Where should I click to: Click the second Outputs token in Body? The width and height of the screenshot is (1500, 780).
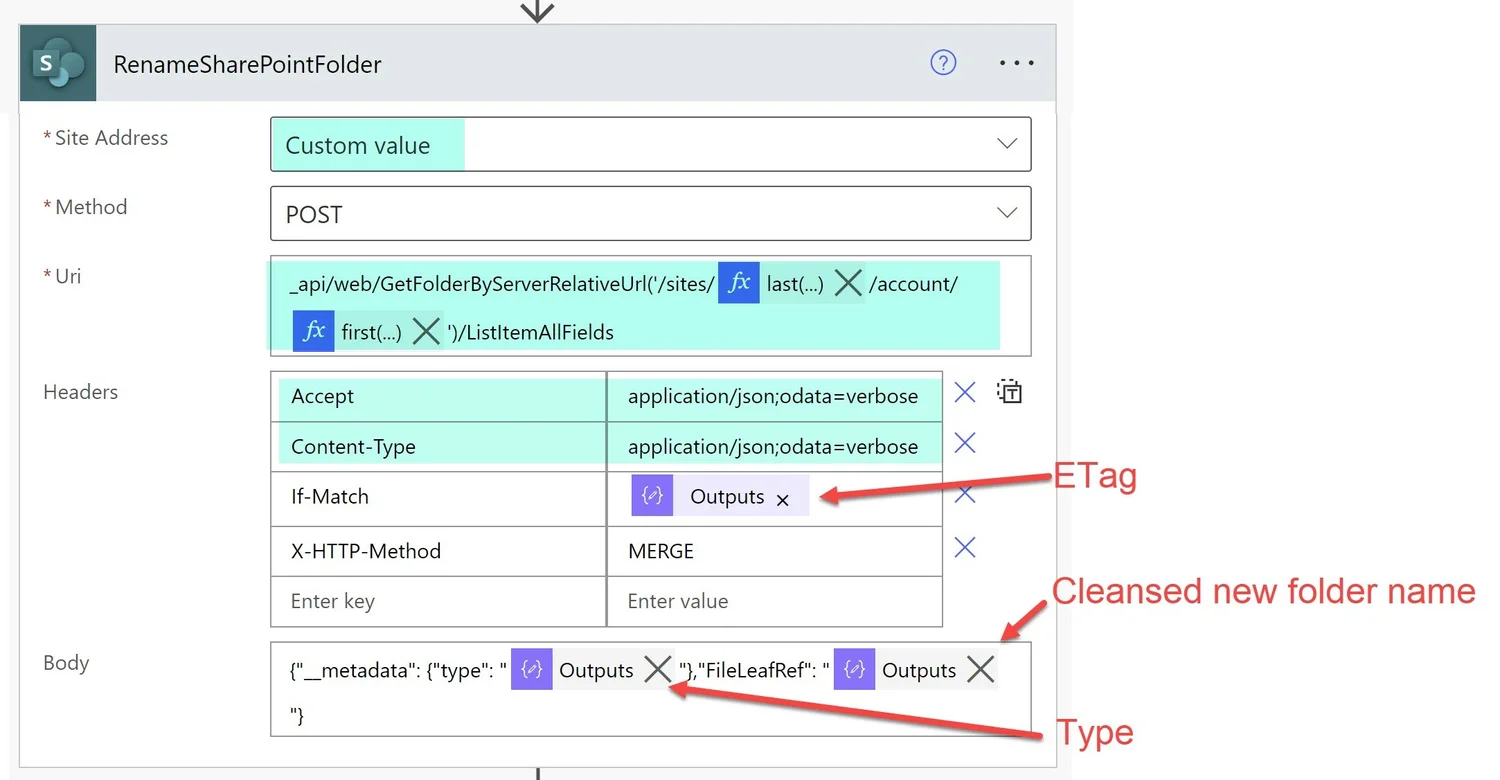(919, 670)
